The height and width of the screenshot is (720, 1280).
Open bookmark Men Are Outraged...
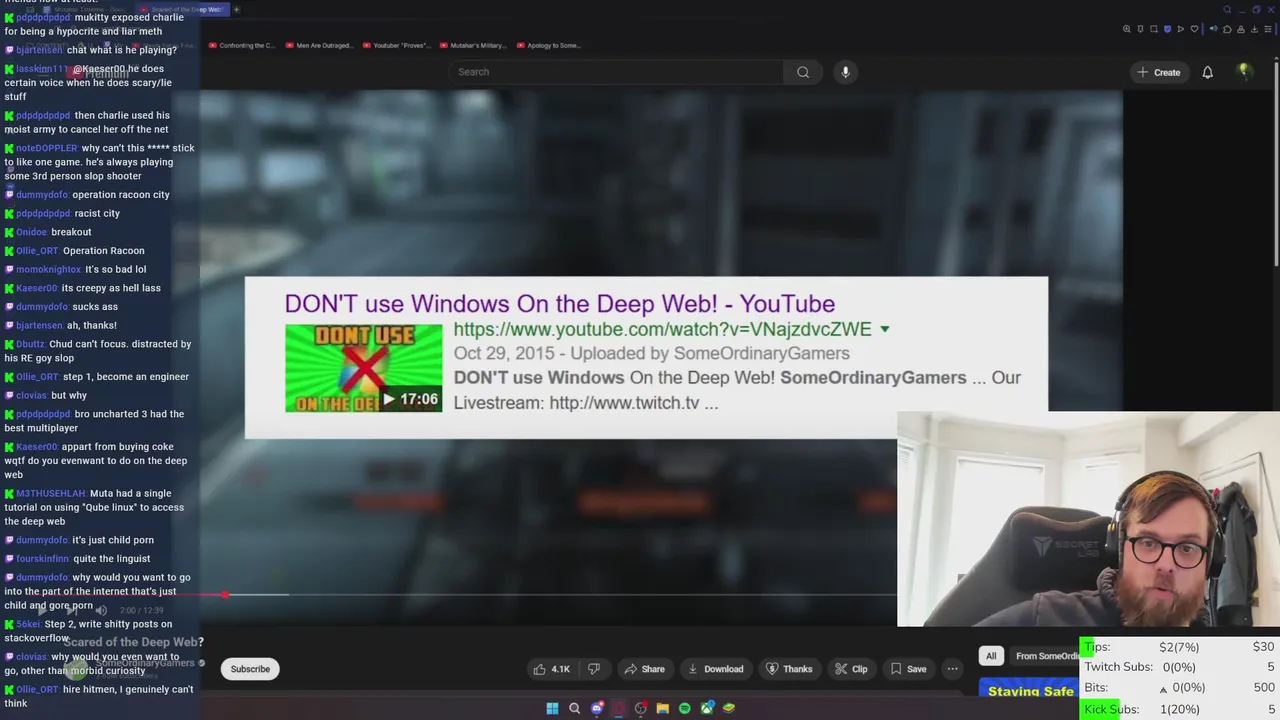[320, 45]
